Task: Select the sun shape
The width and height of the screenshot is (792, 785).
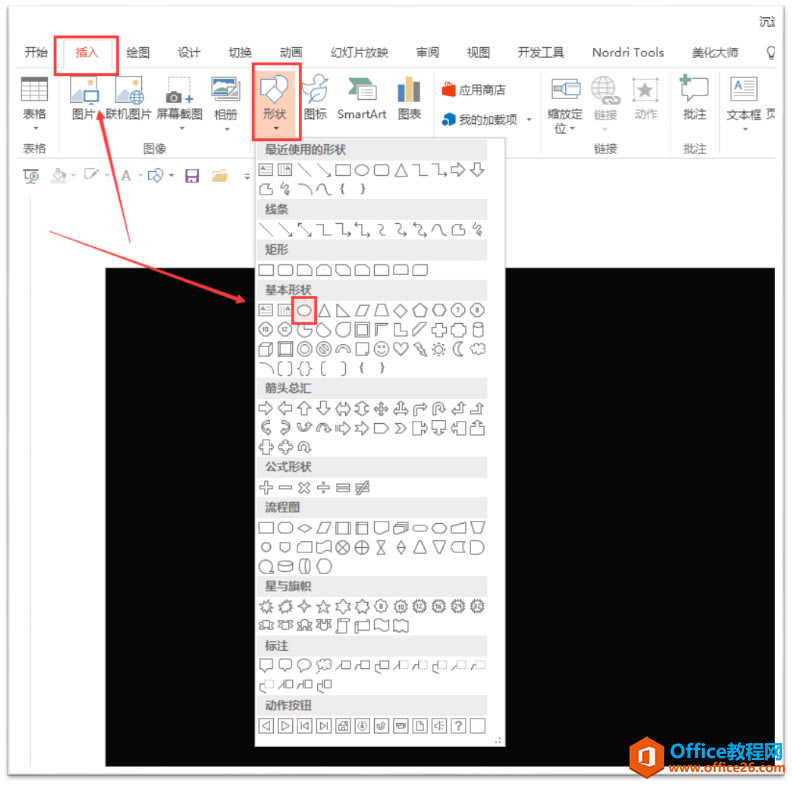Action: (x=439, y=349)
